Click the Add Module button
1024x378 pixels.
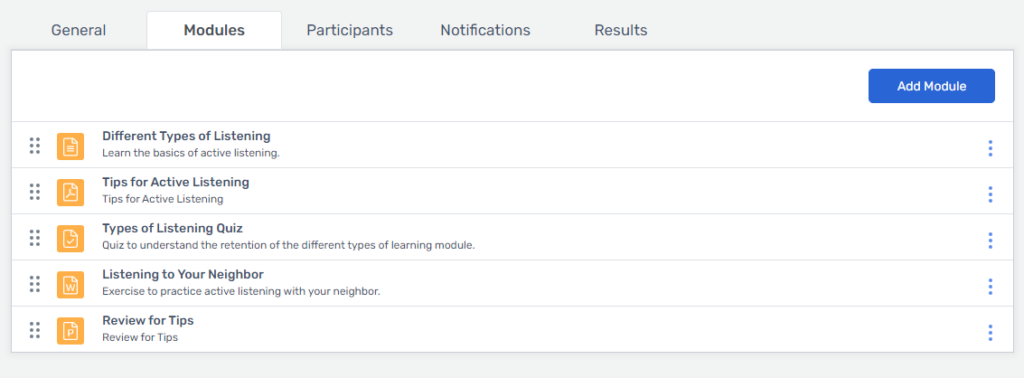tap(931, 86)
